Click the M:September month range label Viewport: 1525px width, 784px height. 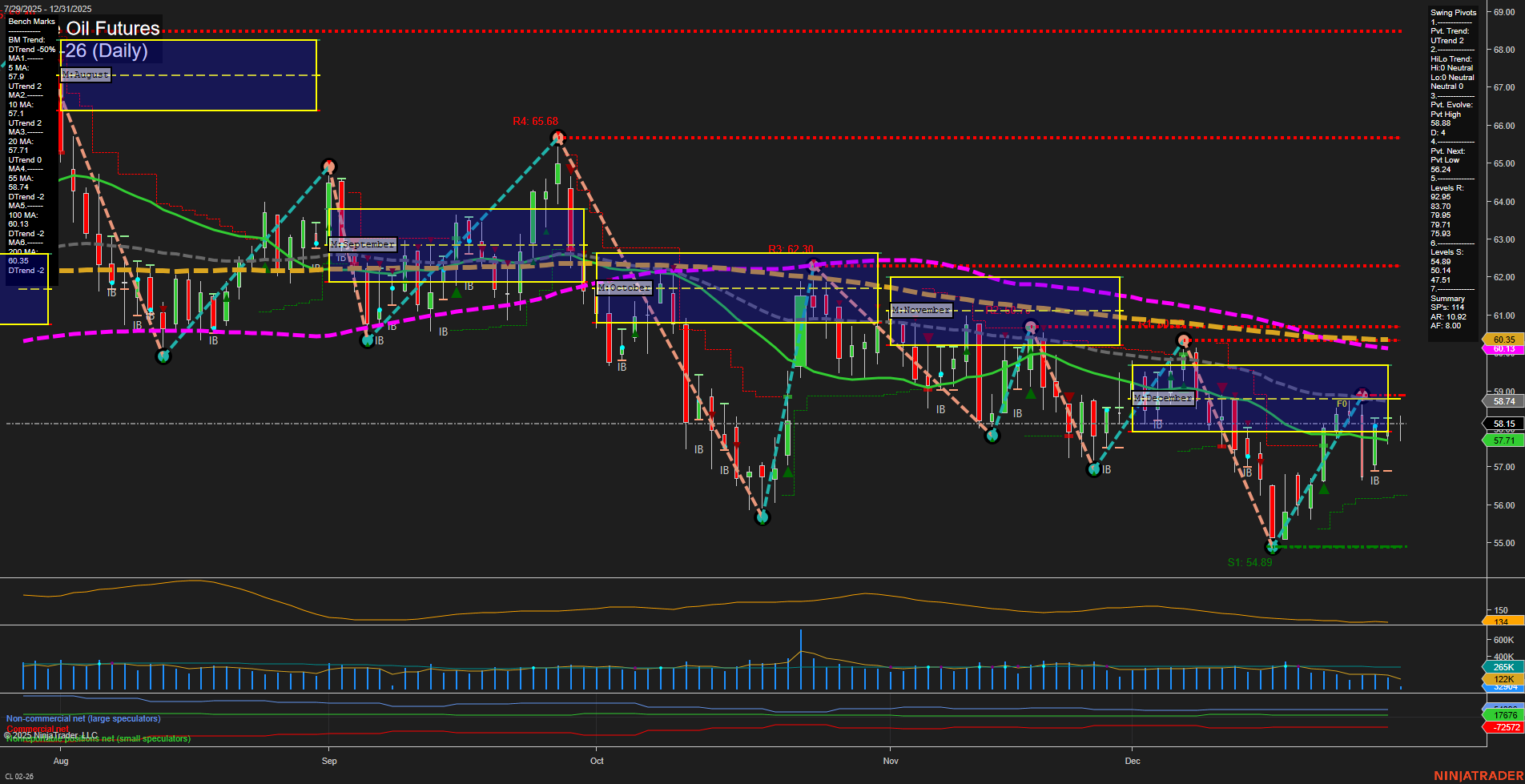coord(363,244)
